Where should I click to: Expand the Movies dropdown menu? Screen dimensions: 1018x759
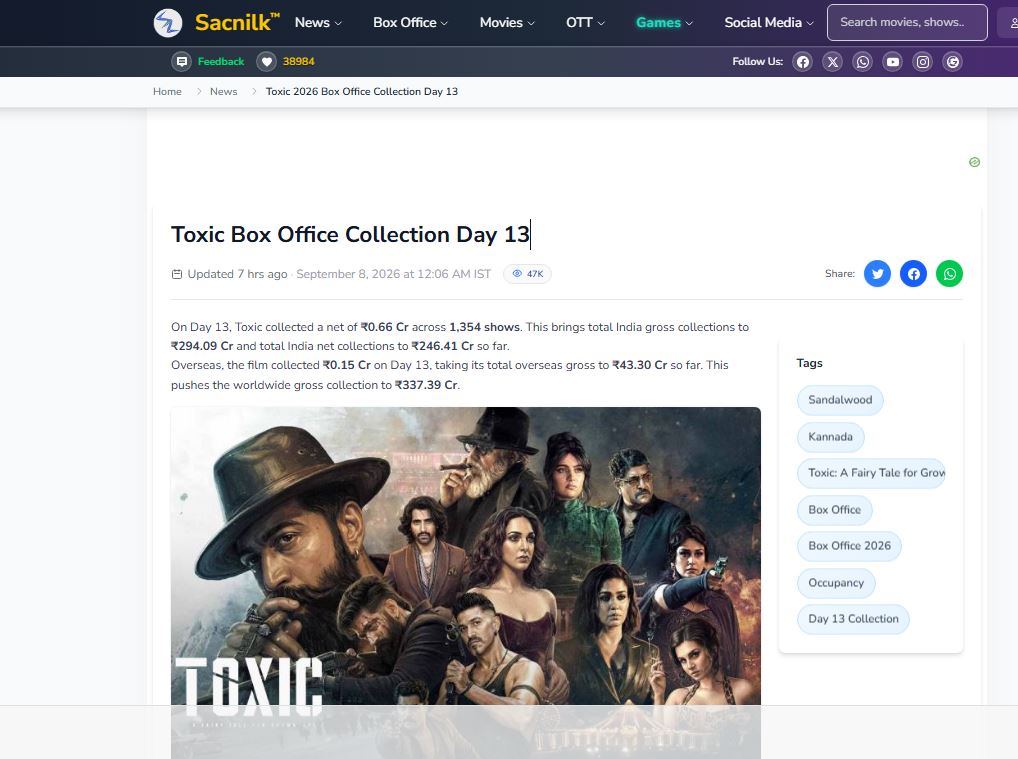tap(507, 23)
